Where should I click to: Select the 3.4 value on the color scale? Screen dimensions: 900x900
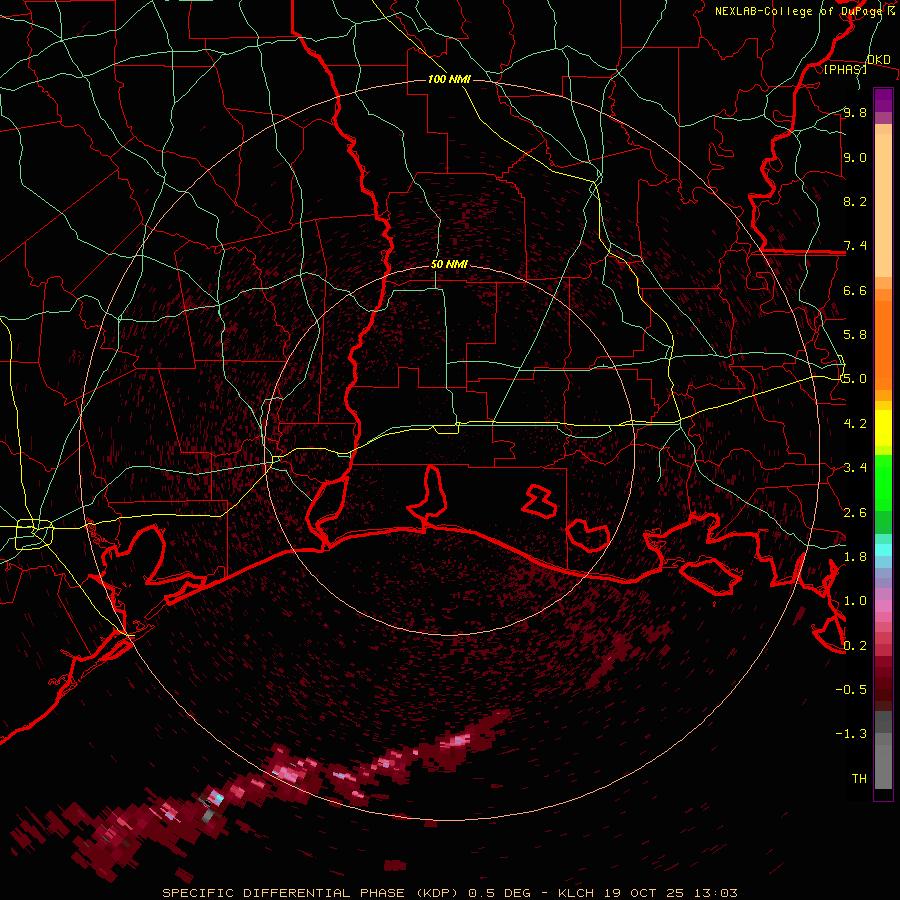[855, 467]
